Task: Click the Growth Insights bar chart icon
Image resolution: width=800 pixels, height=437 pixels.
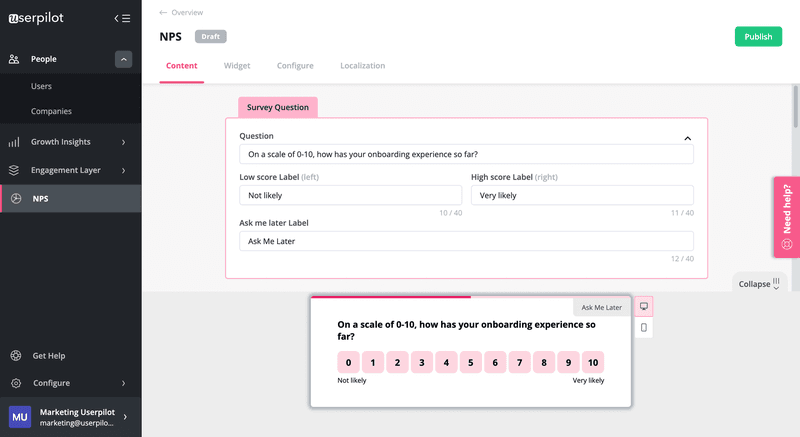Action: 14,142
